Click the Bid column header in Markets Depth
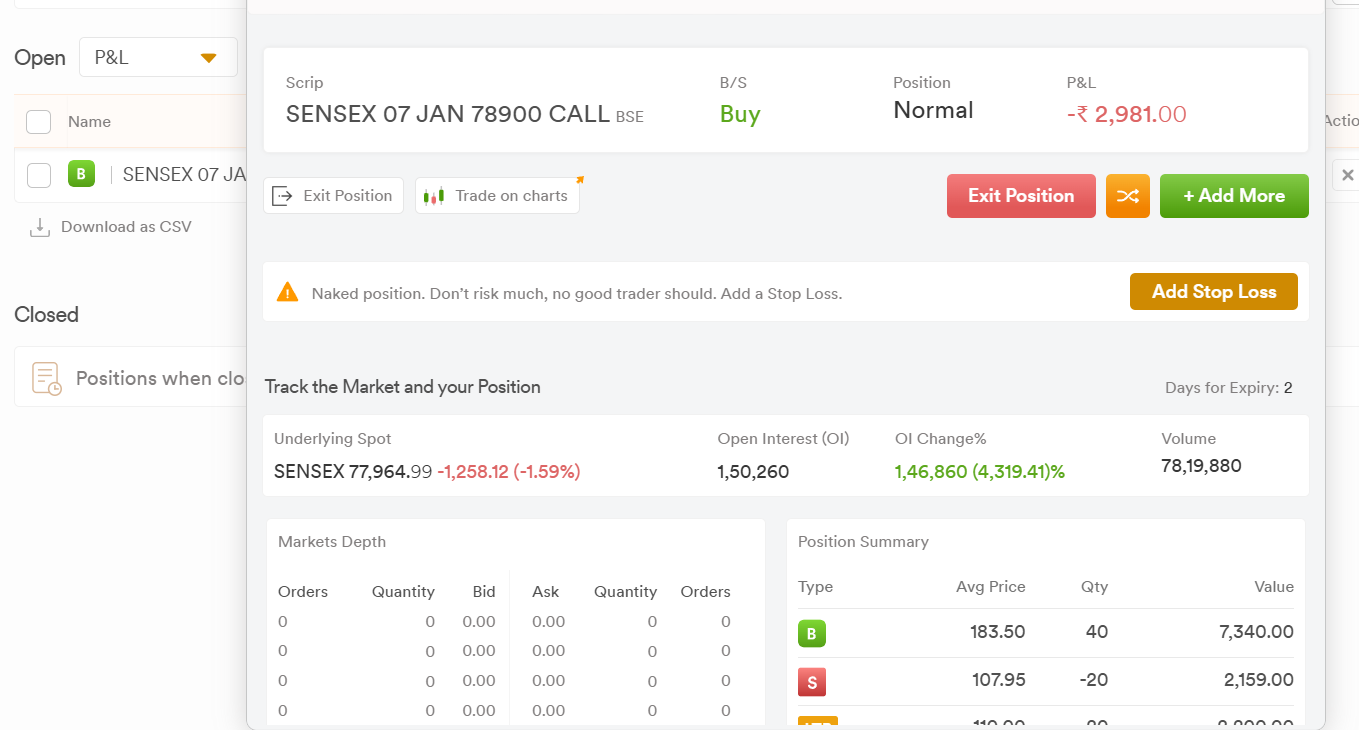Screen dimensions: 1359x730 tap(484, 592)
